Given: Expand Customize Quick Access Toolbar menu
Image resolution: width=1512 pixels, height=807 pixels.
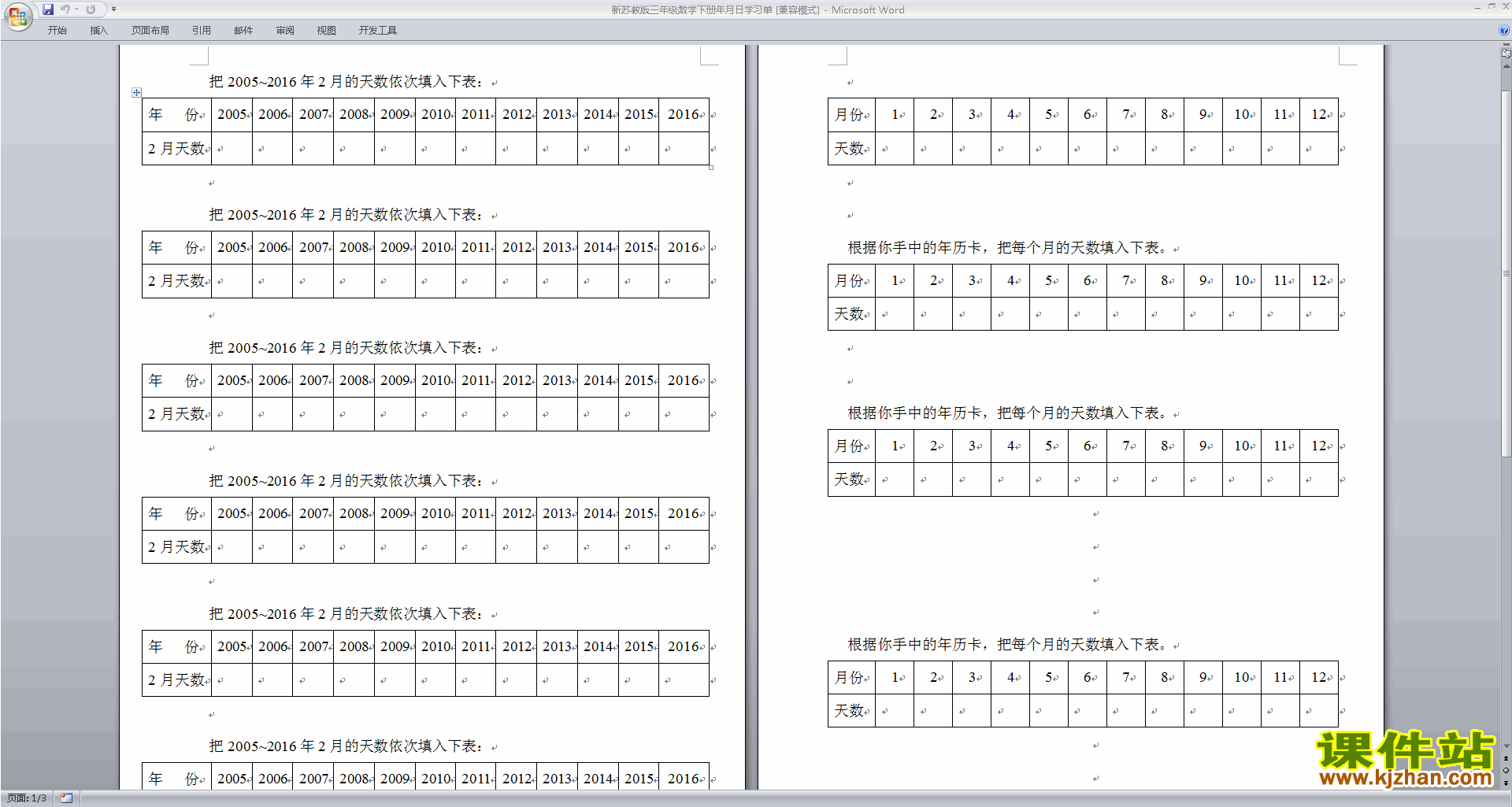Looking at the screenshot, I should coord(113,9).
